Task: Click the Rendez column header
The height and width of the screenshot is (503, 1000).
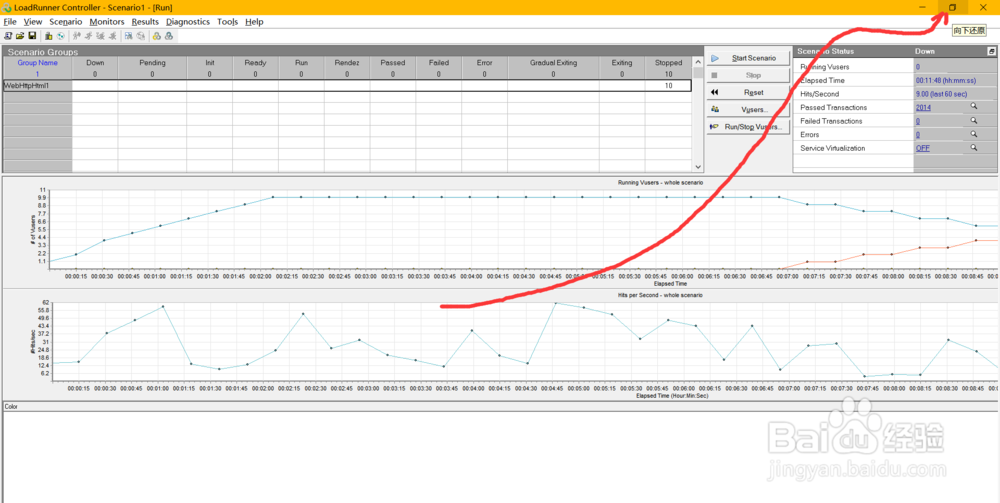Action: pos(347,63)
